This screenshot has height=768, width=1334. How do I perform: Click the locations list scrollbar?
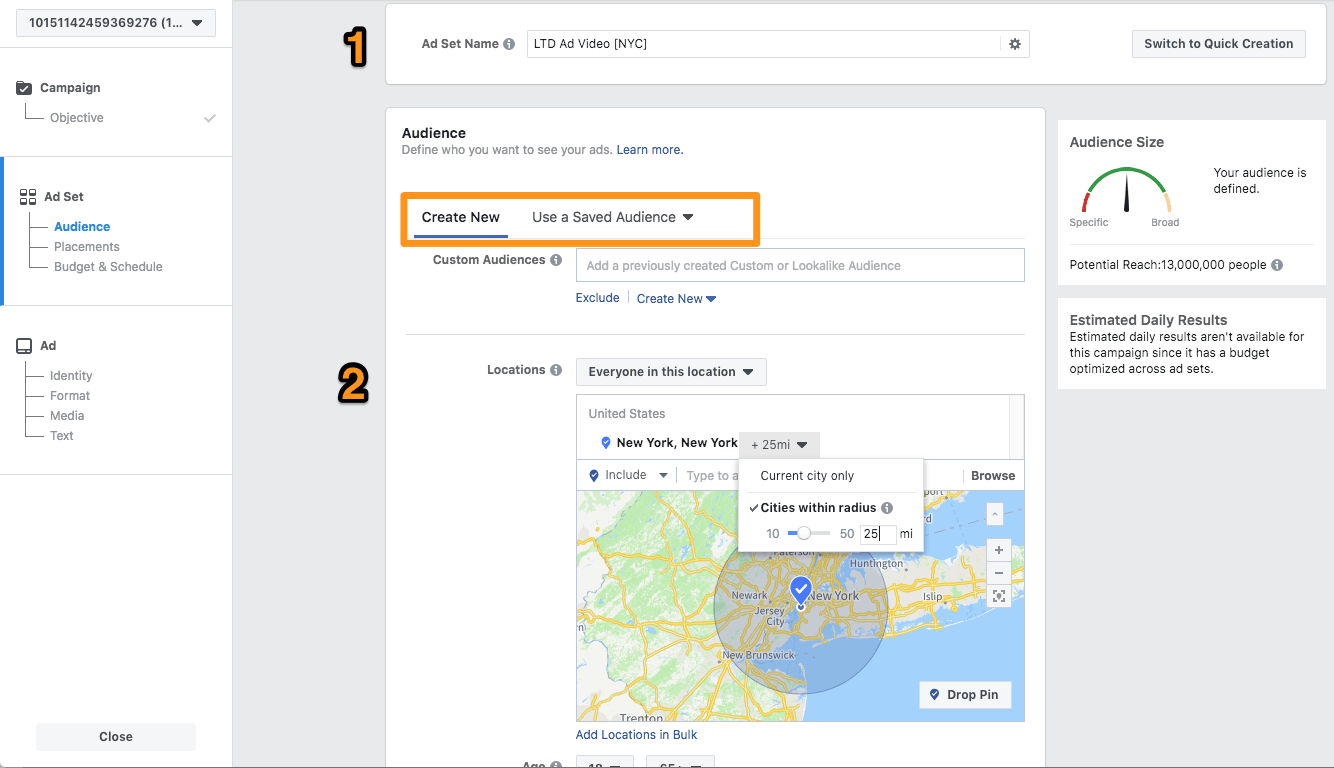pyautogui.click(x=1017, y=426)
